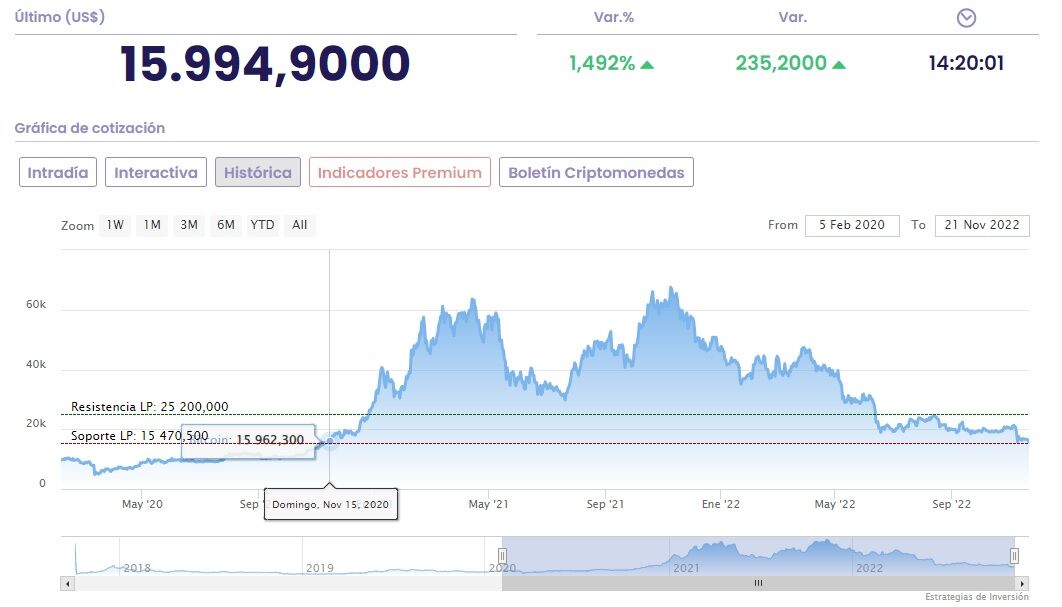The width and height of the screenshot is (1062, 607).
Task: Switch to the Intradía tab
Action: (x=57, y=172)
